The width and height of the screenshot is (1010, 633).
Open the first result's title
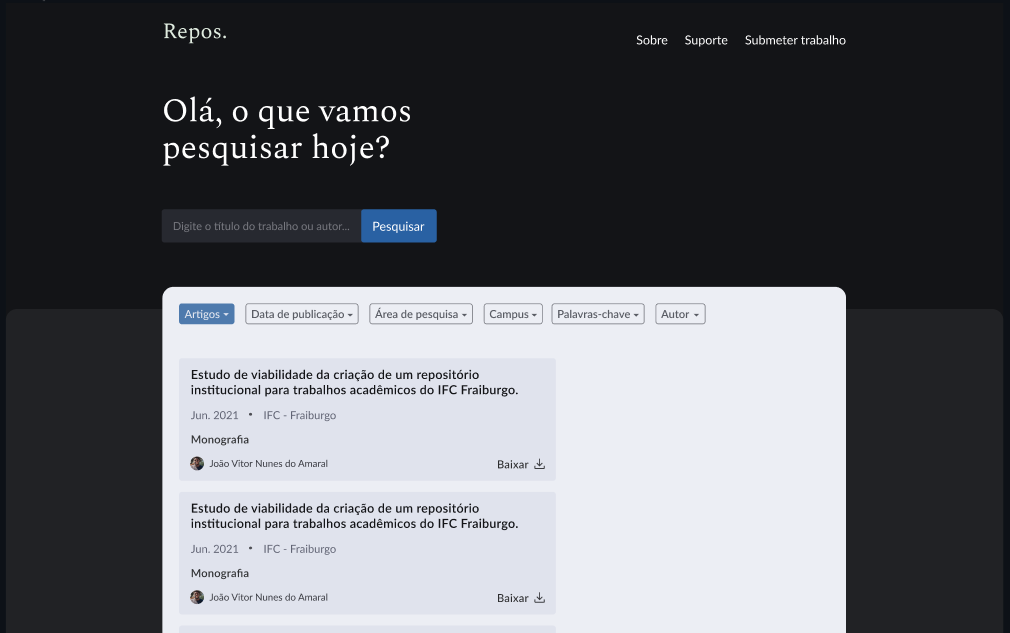(354, 383)
